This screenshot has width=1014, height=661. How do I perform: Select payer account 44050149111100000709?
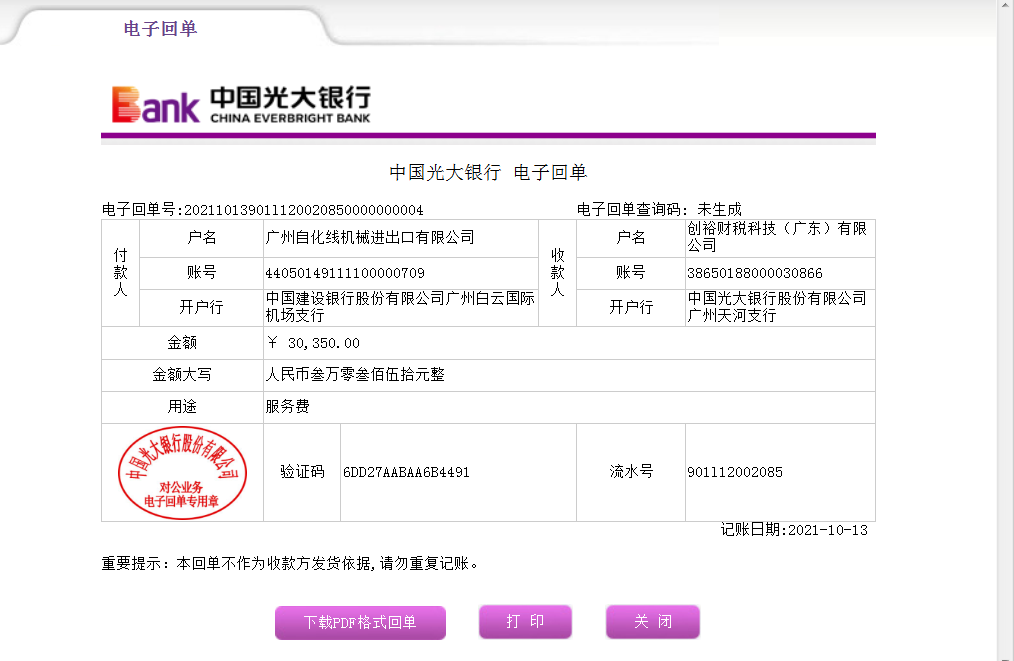coord(345,273)
